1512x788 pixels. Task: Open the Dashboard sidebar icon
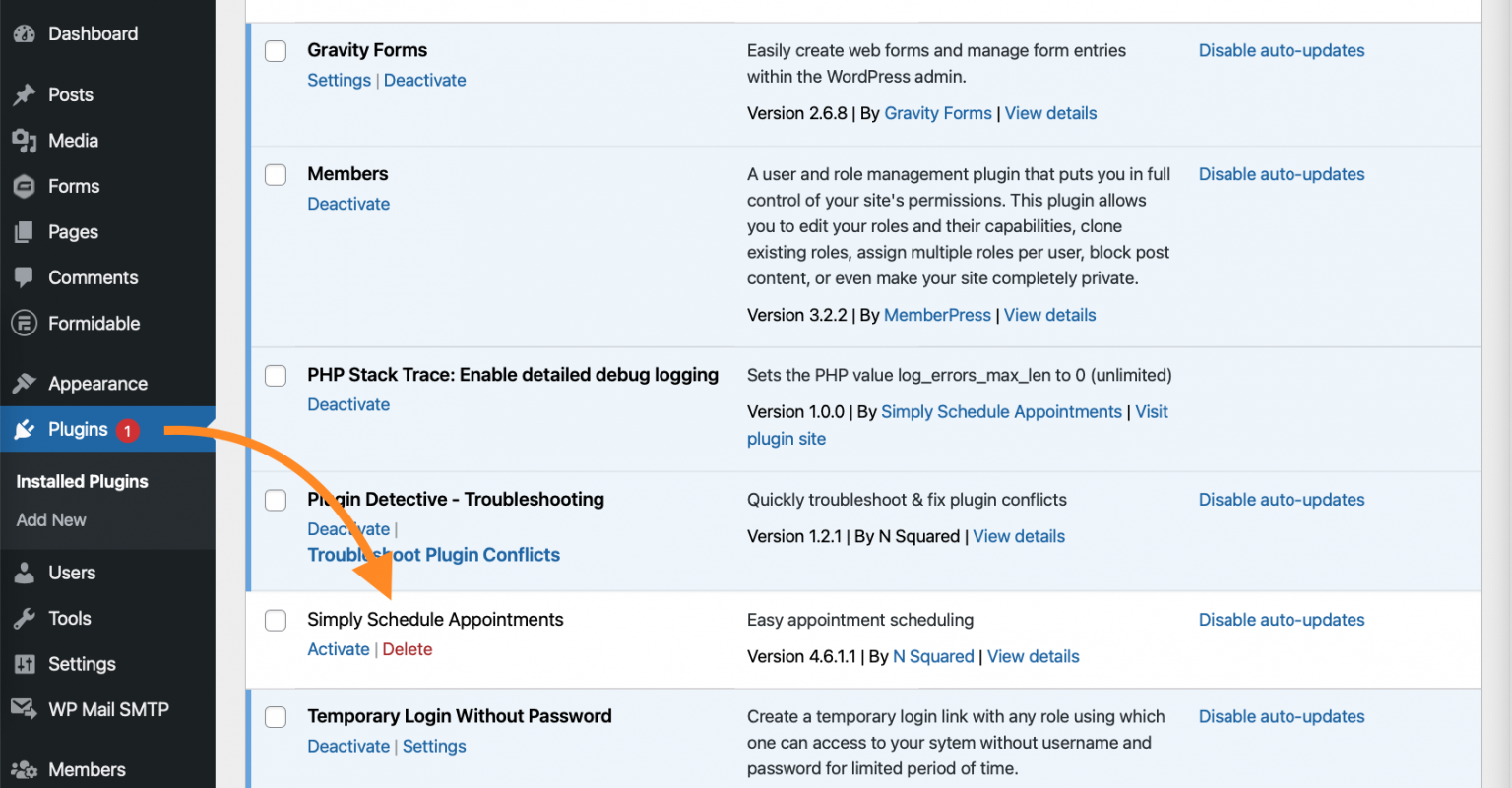(x=25, y=32)
